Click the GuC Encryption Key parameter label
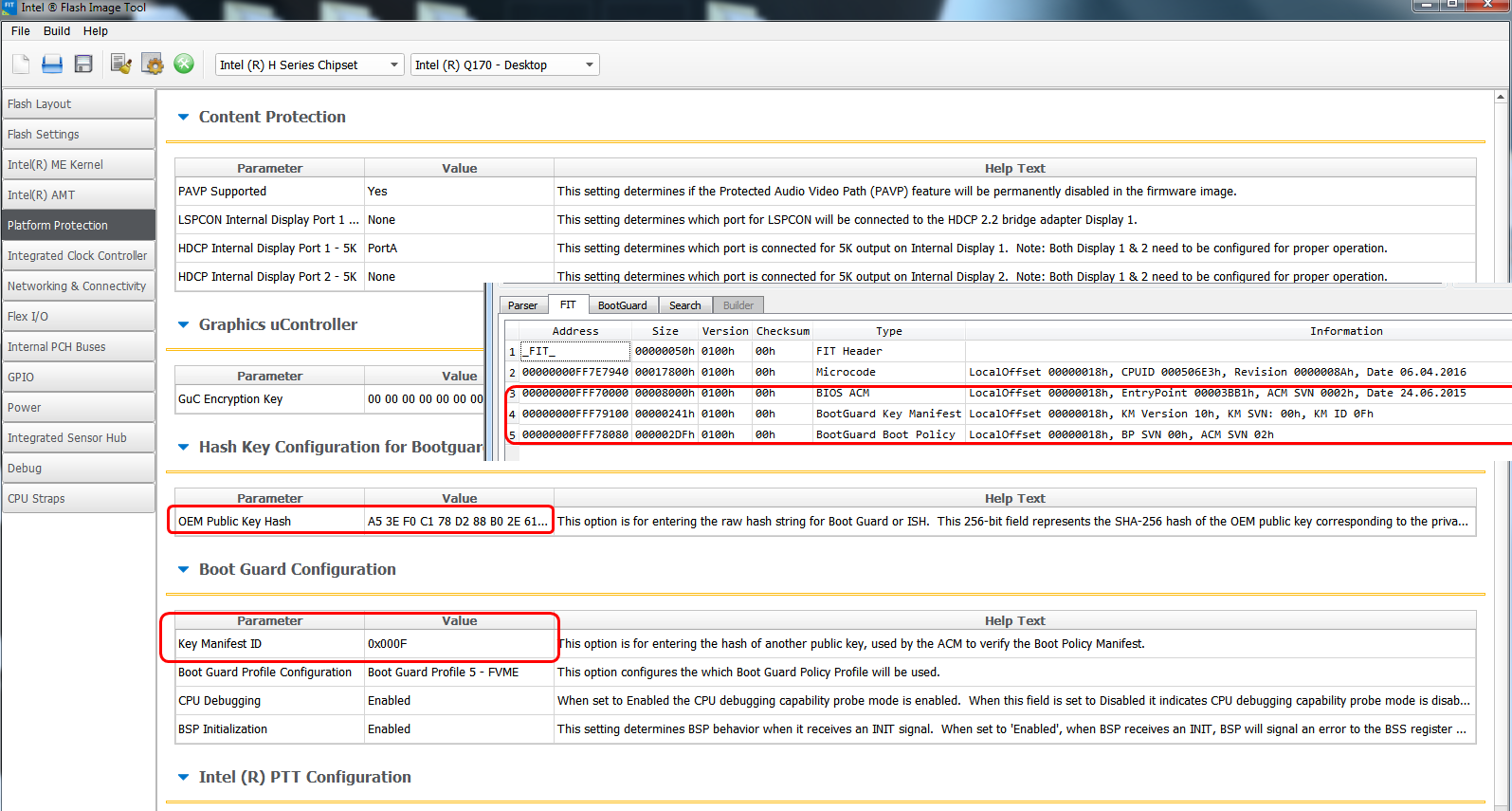 230,399
